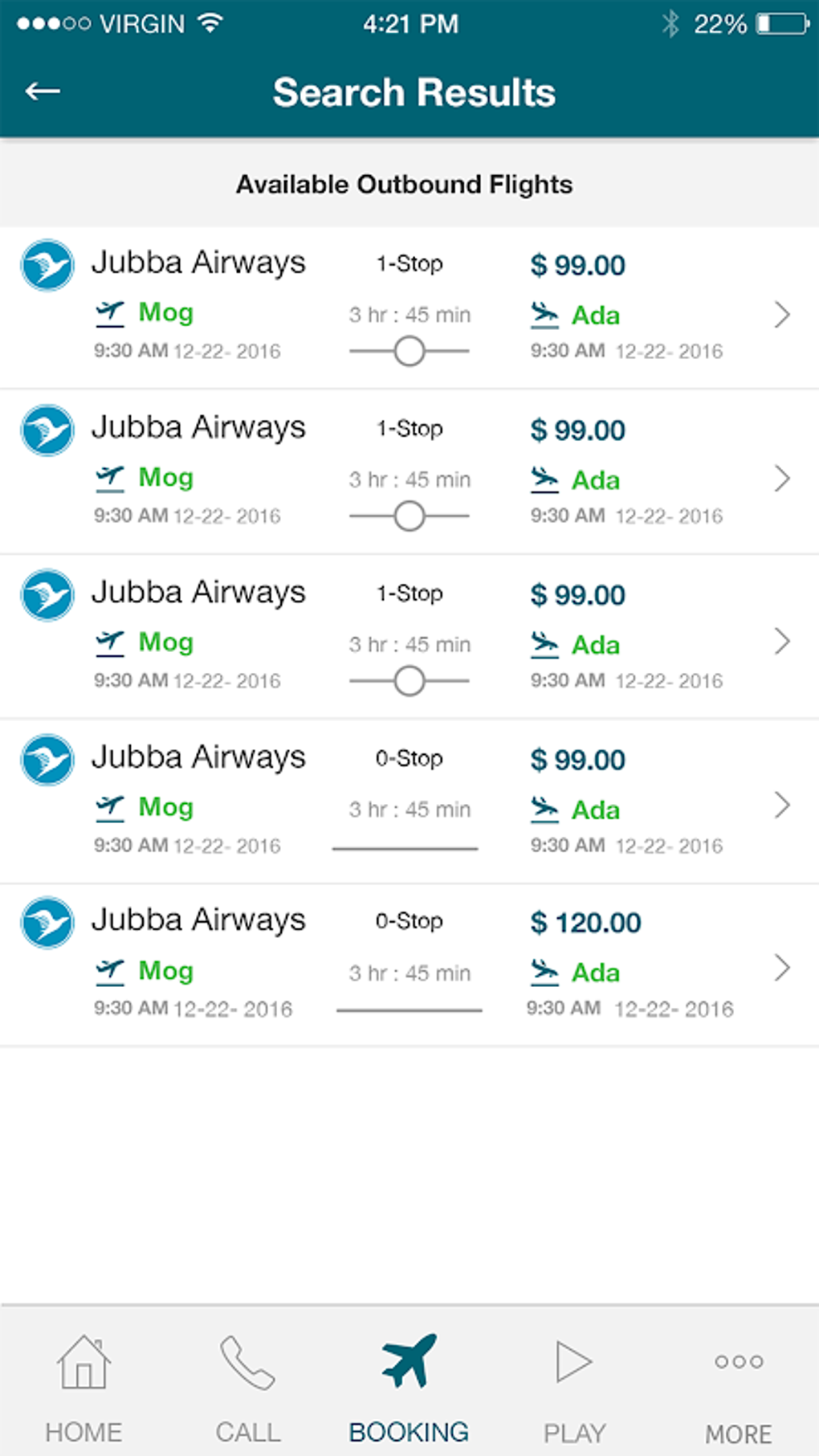Expand the second flight result chevron
This screenshot has width=819, height=1456.
[782, 479]
